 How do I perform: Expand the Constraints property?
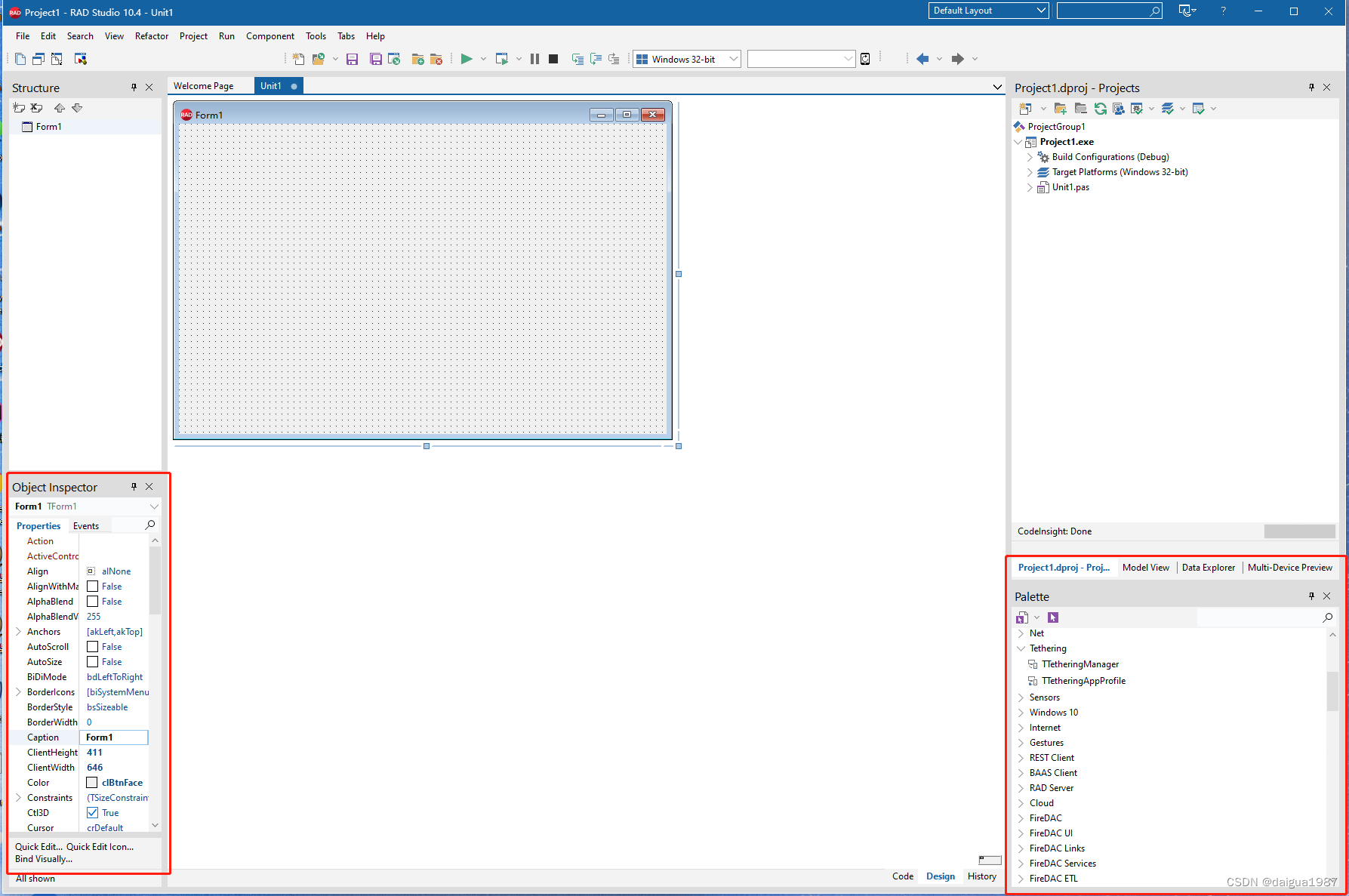click(x=18, y=798)
